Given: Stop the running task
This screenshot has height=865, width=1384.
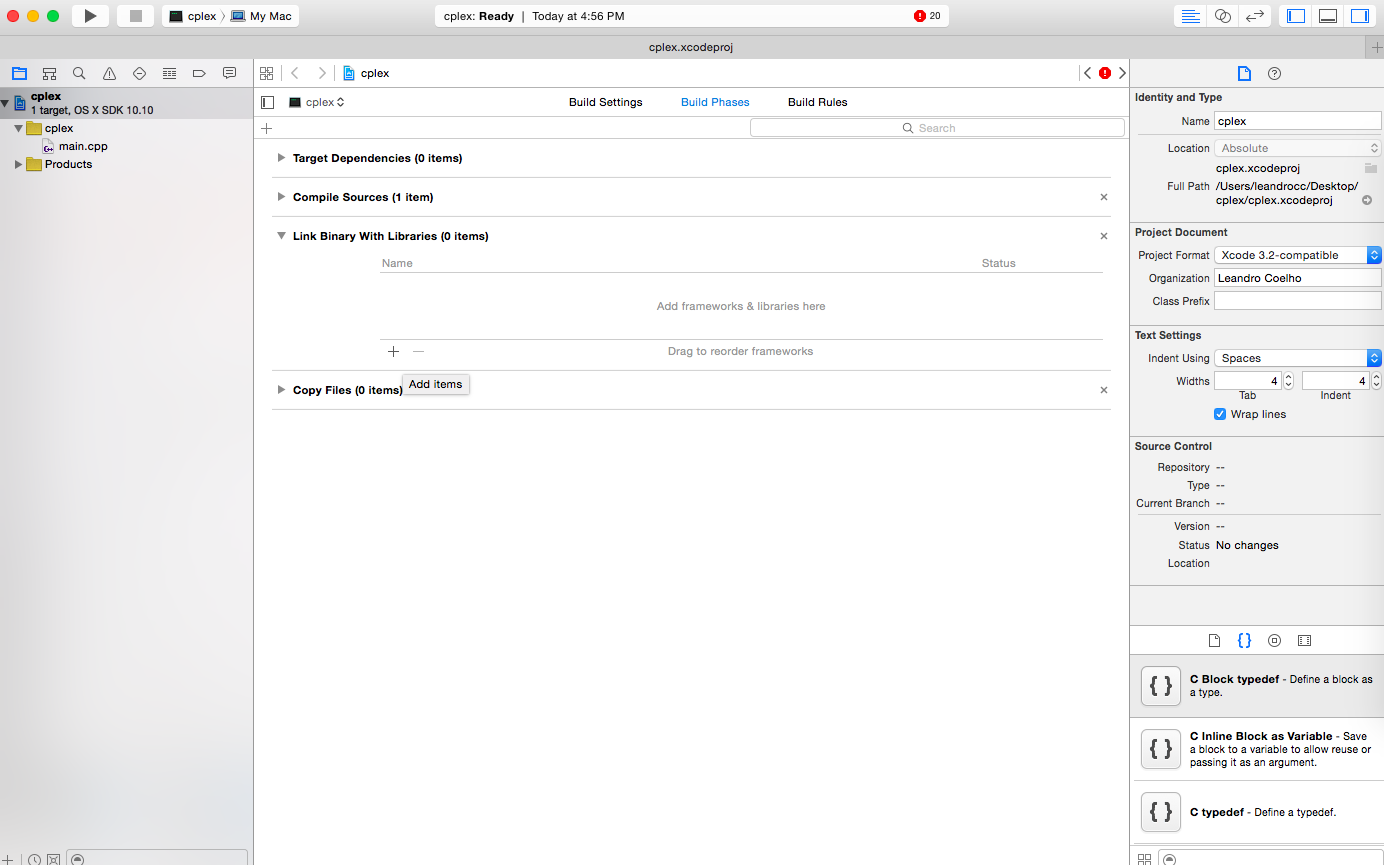Looking at the screenshot, I should tap(135, 16).
